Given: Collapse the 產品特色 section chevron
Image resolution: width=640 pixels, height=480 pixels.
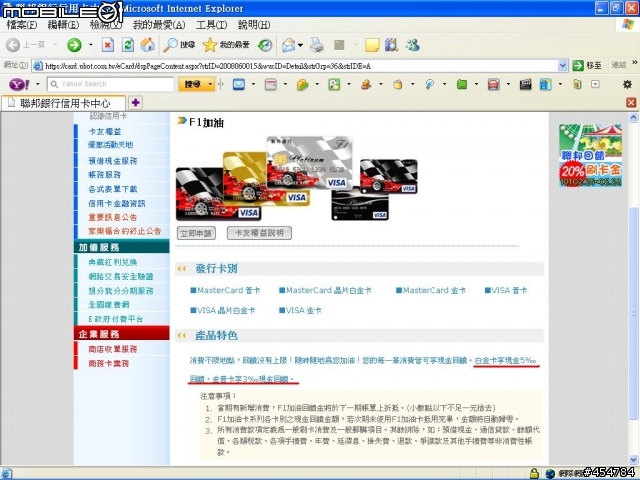Looking at the screenshot, I should 182,336.
